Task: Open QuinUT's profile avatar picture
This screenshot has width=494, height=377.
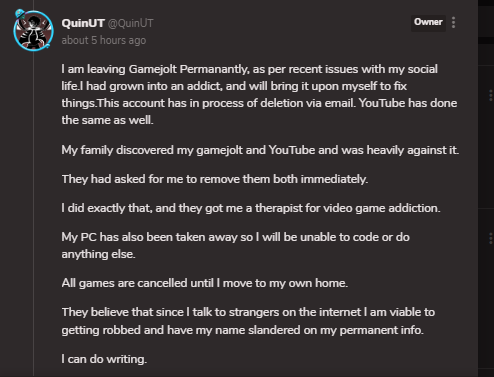Action: 33,31
